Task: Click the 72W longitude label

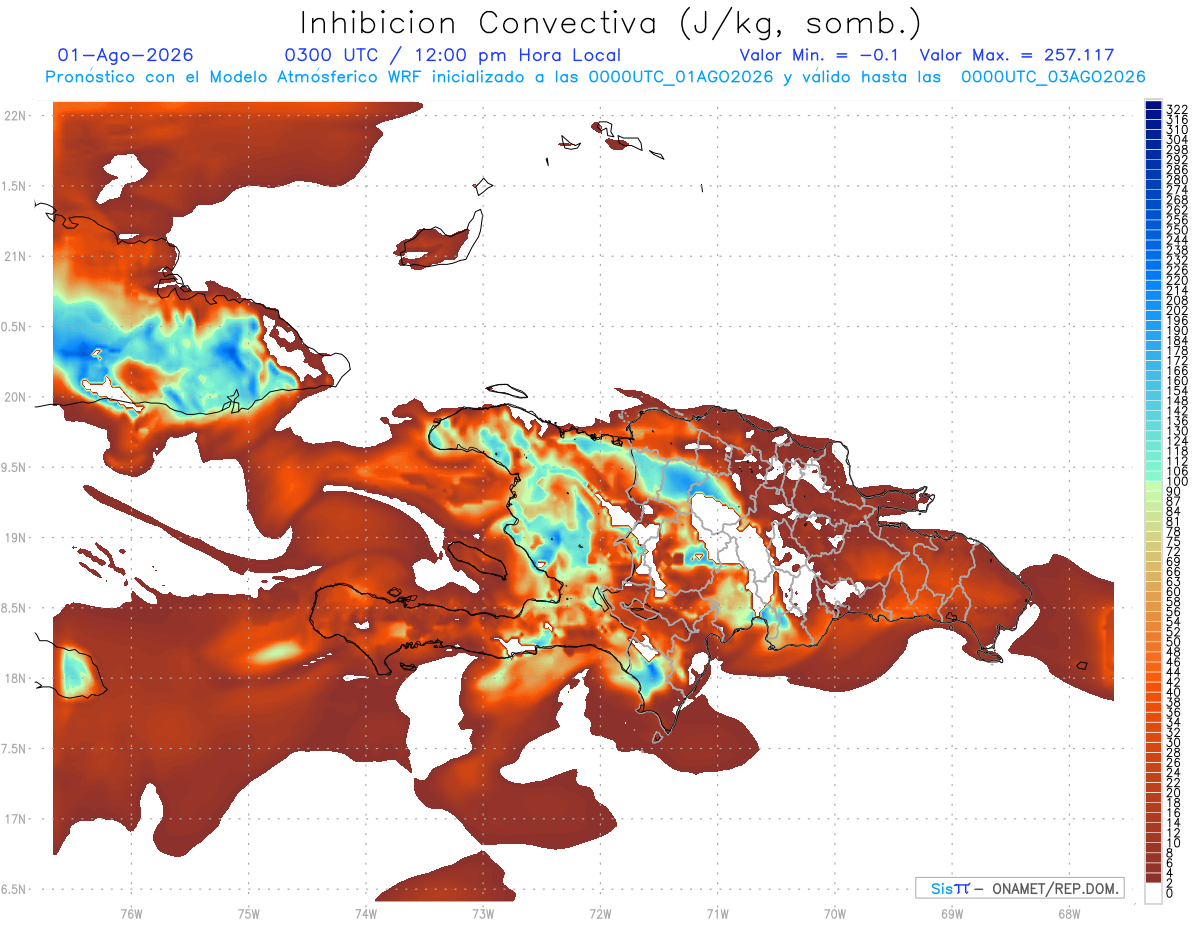Action: 600,914
